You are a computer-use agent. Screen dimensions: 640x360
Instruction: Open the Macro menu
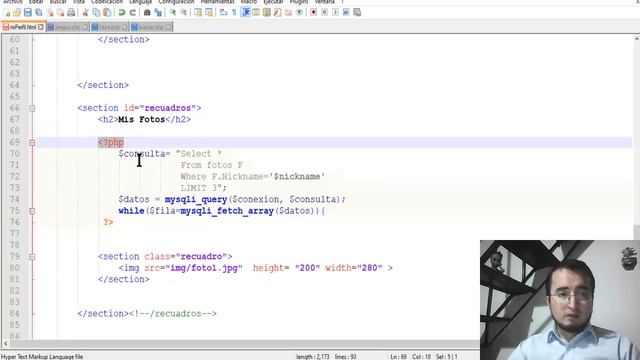click(x=249, y=2)
